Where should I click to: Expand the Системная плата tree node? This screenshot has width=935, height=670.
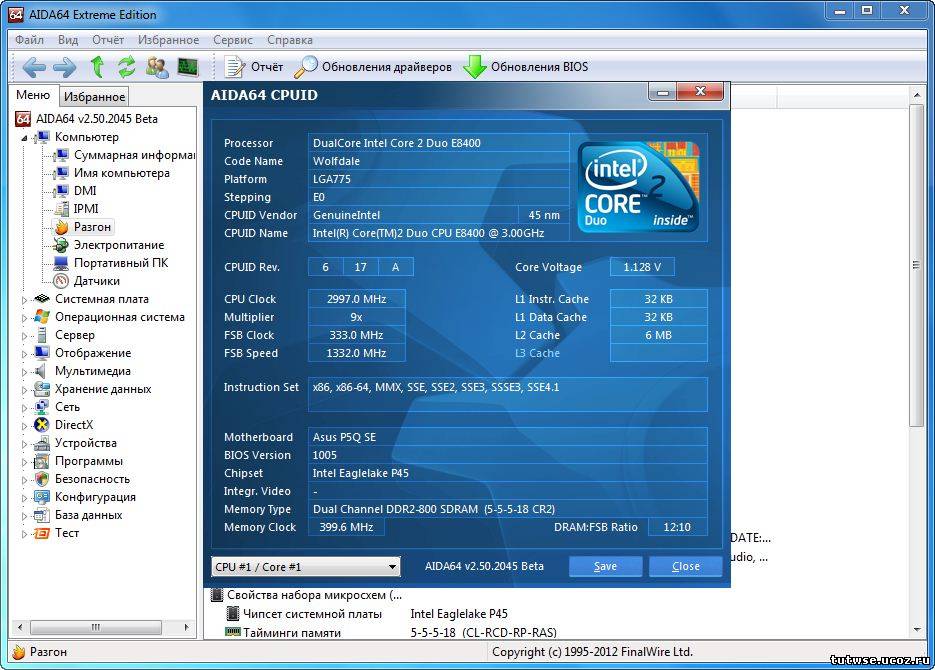click(x=25, y=299)
